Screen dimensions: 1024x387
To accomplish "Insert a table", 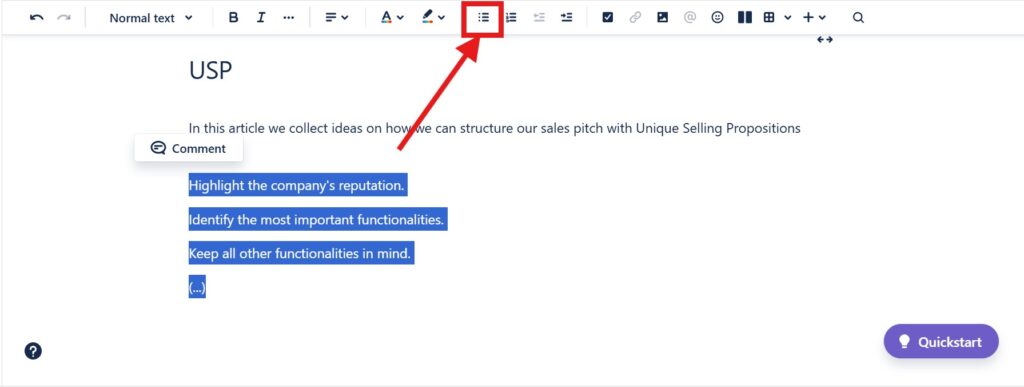I will pos(769,18).
